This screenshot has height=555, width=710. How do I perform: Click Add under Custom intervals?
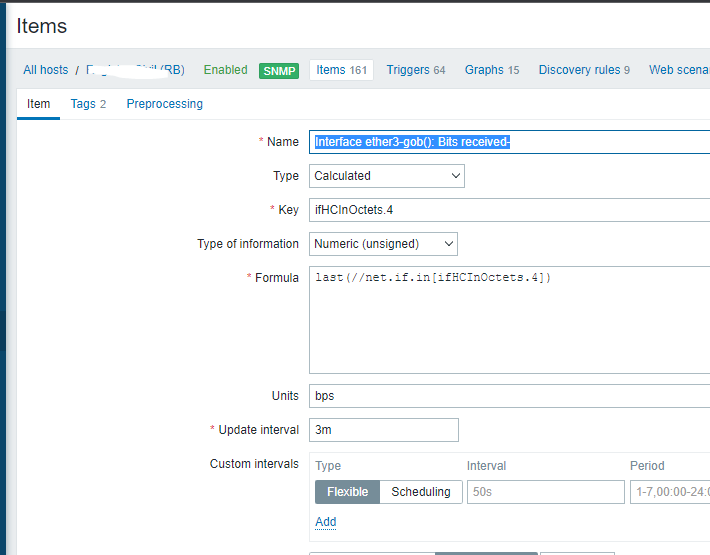click(x=325, y=522)
